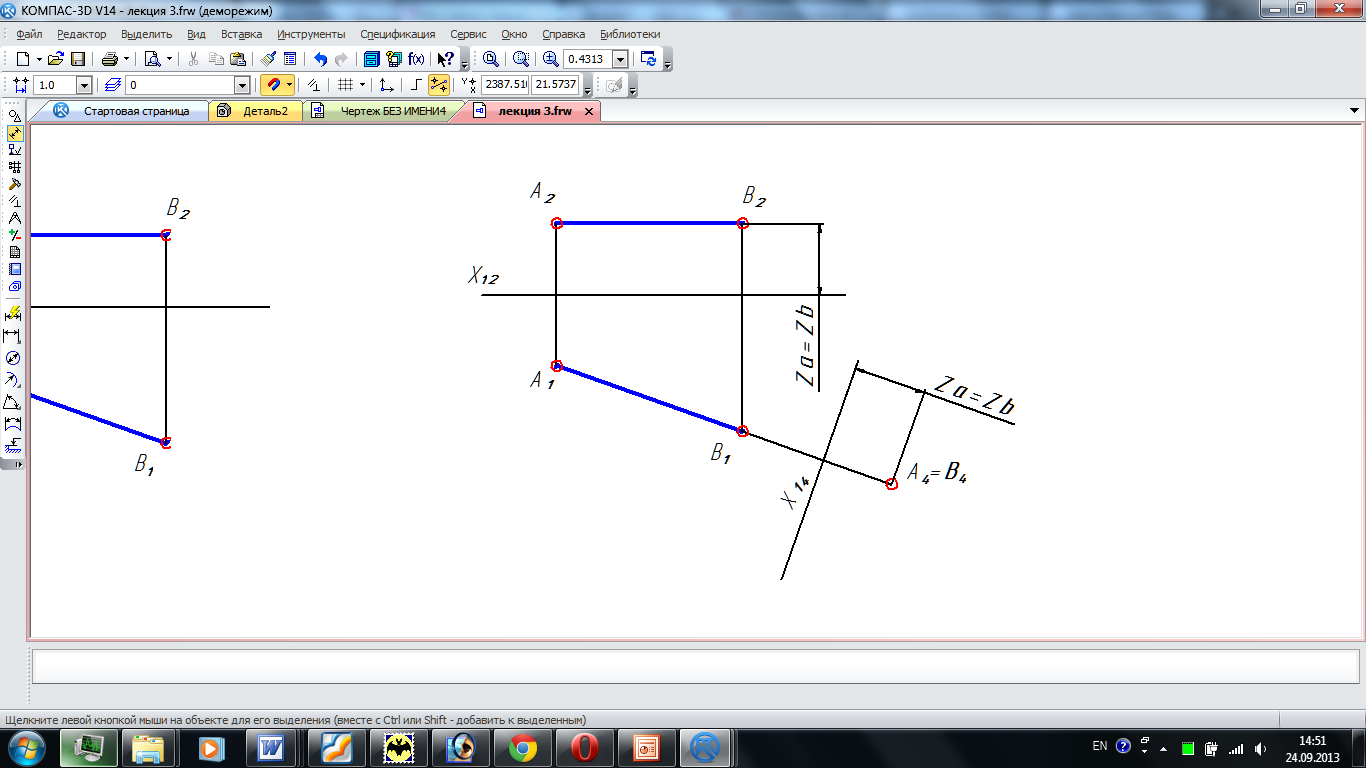Viewport: 1366px width, 768px height.
Task: Create a new document with the New icon
Action: [x=22, y=59]
